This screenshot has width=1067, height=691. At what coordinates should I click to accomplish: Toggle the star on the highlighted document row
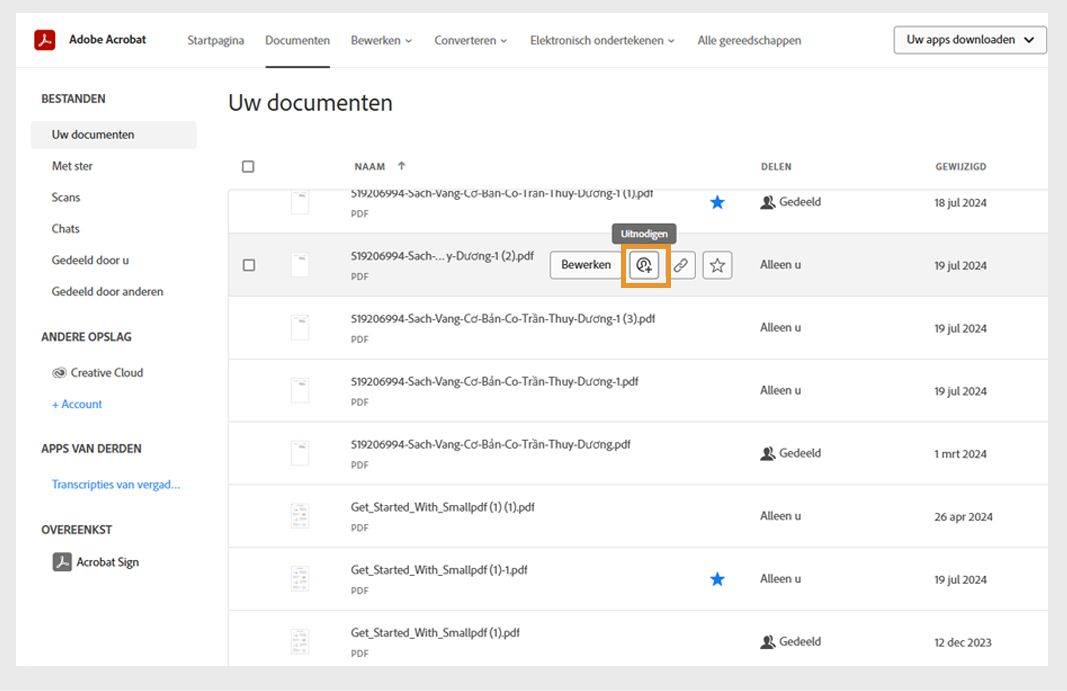(x=717, y=264)
